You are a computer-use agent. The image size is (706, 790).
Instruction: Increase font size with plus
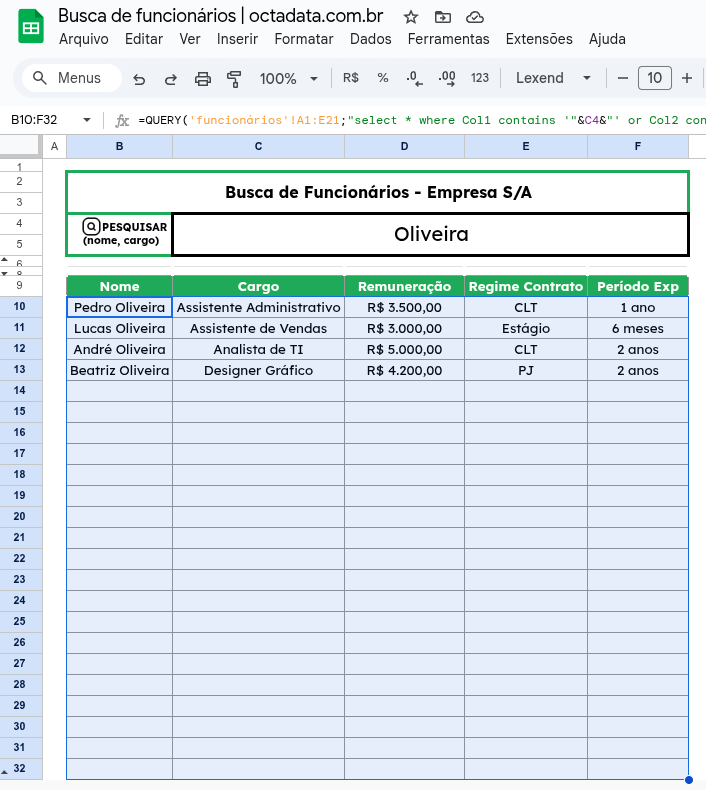click(687, 78)
